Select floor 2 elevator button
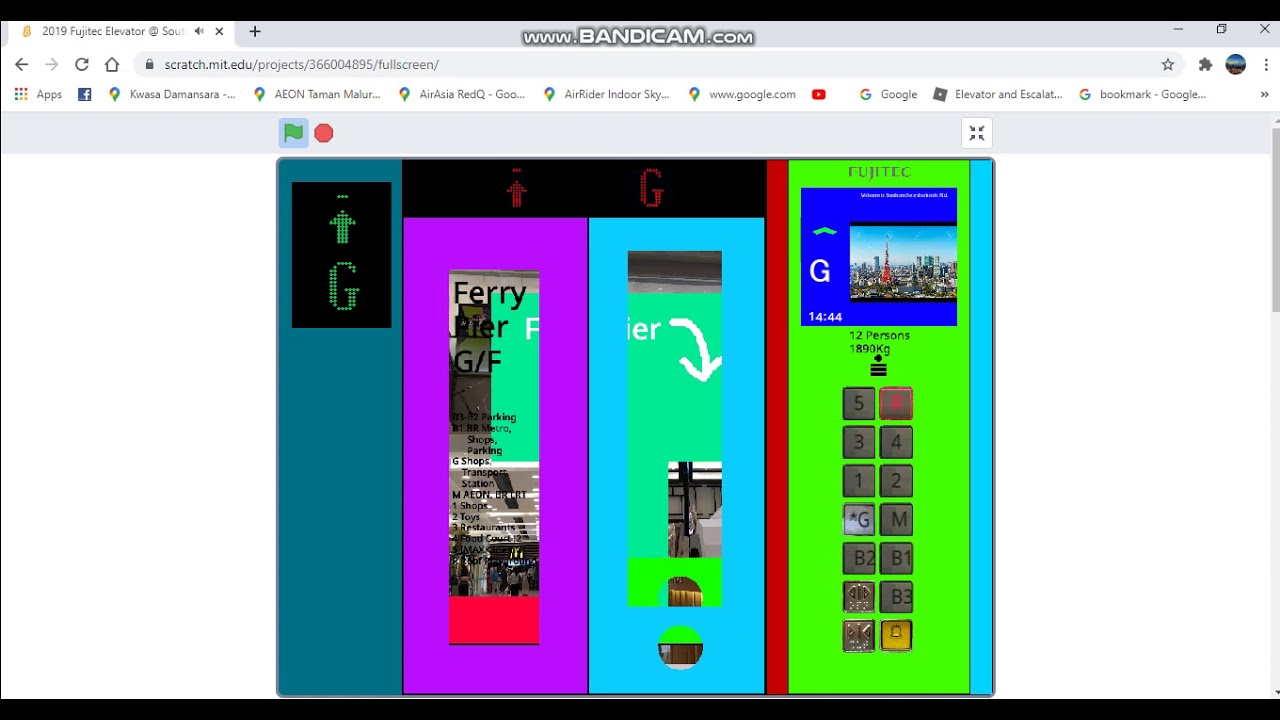This screenshot has width=1280, height=720. [896, 481]
